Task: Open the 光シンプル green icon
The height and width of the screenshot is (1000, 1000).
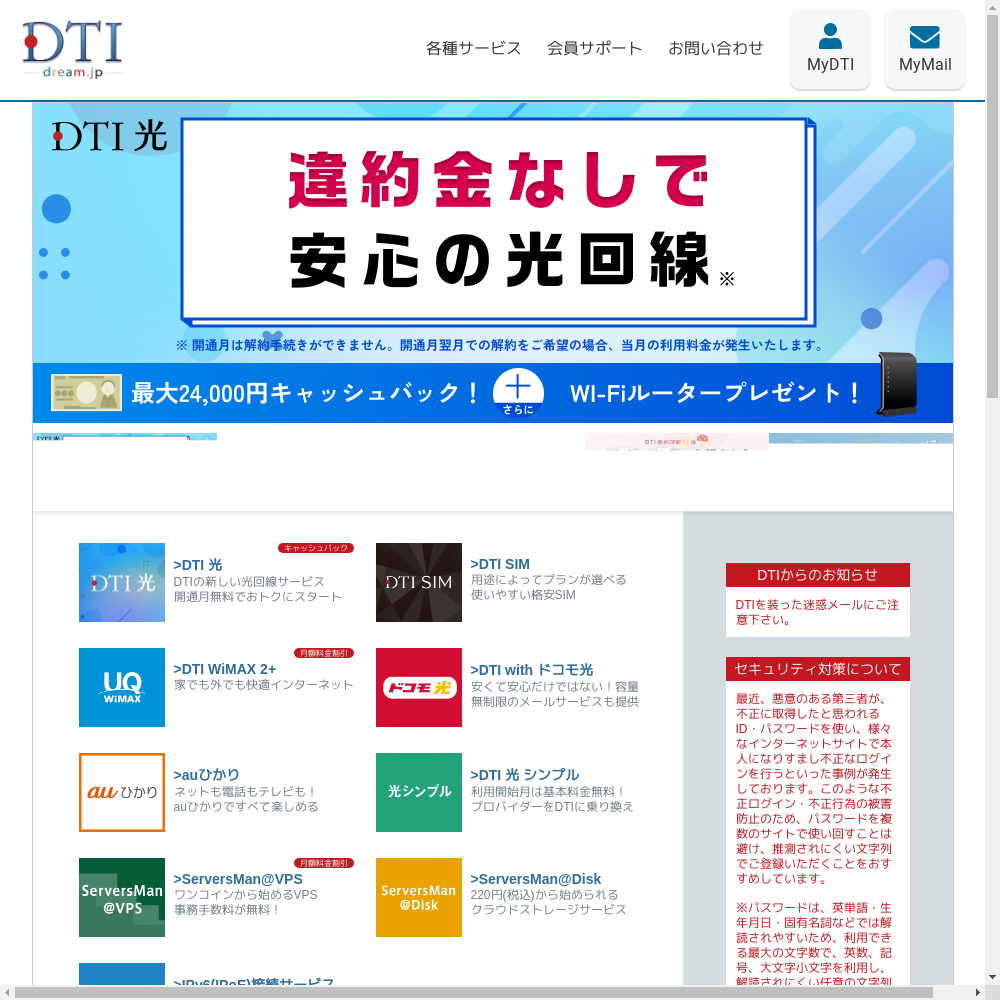Action: coord(419,792)
